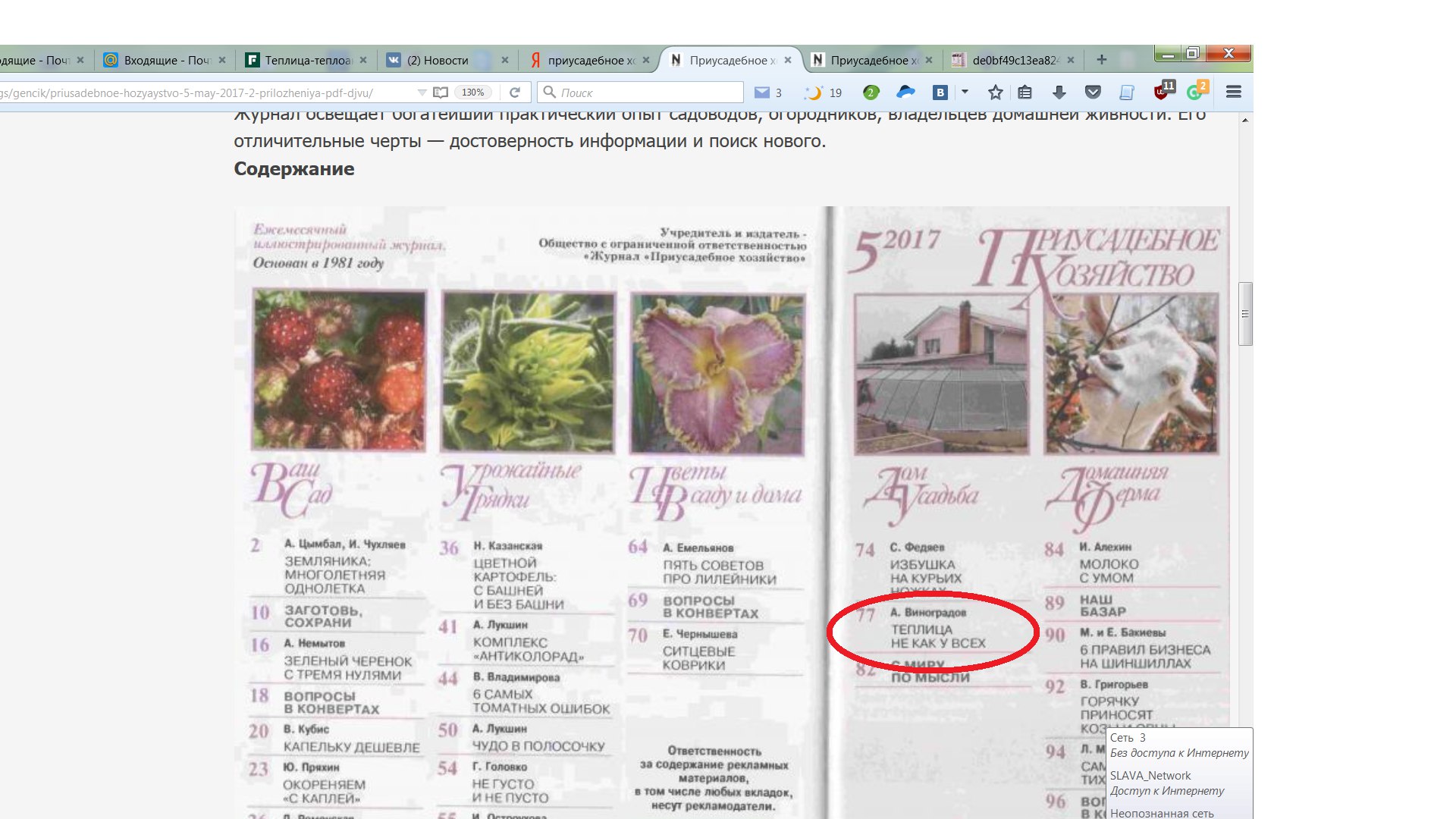Expand the address bar history dropdown
Screen dimensions: 1456x819
(x=422, y=93)
